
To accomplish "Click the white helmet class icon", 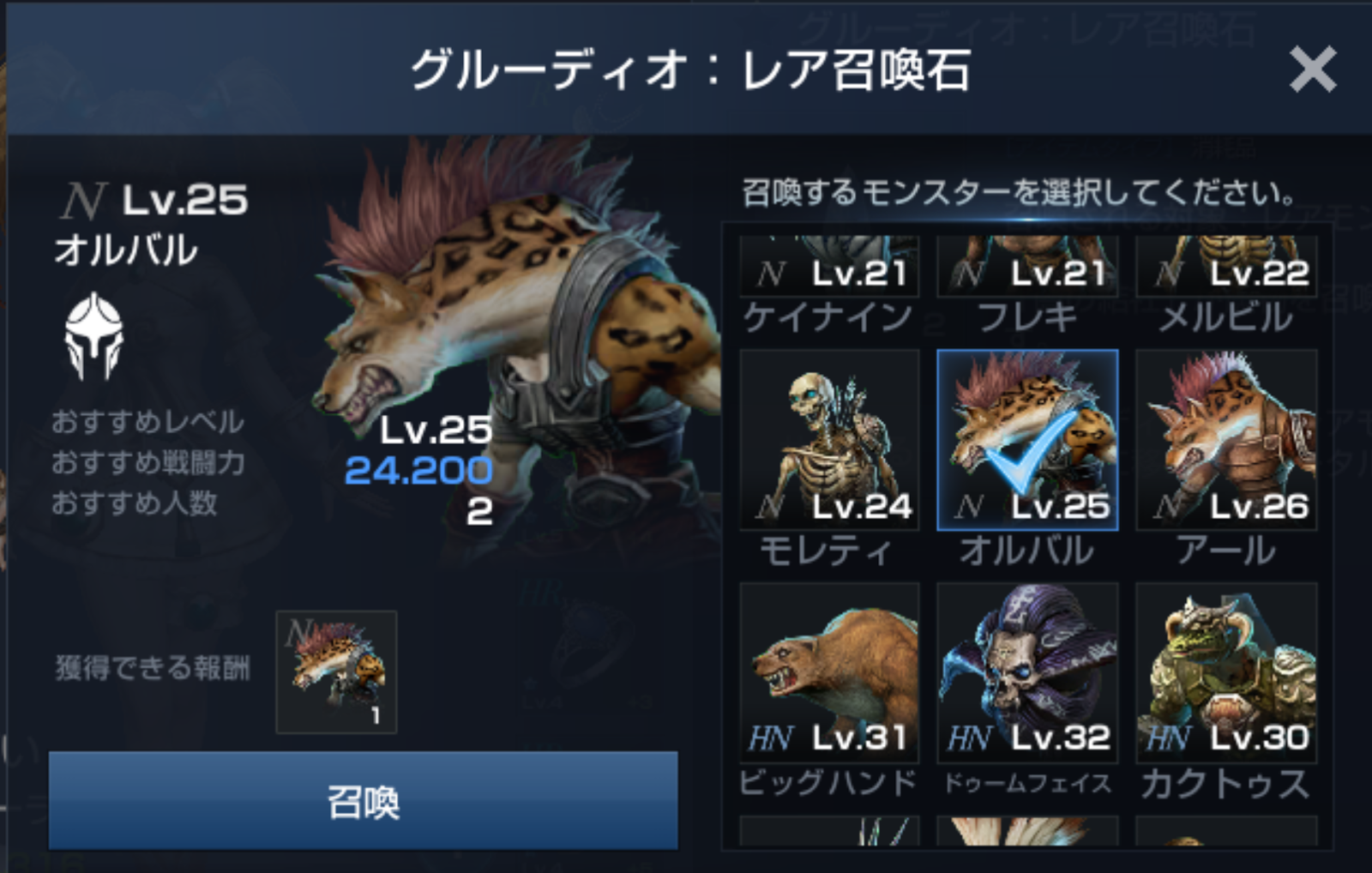I will 94,336.
